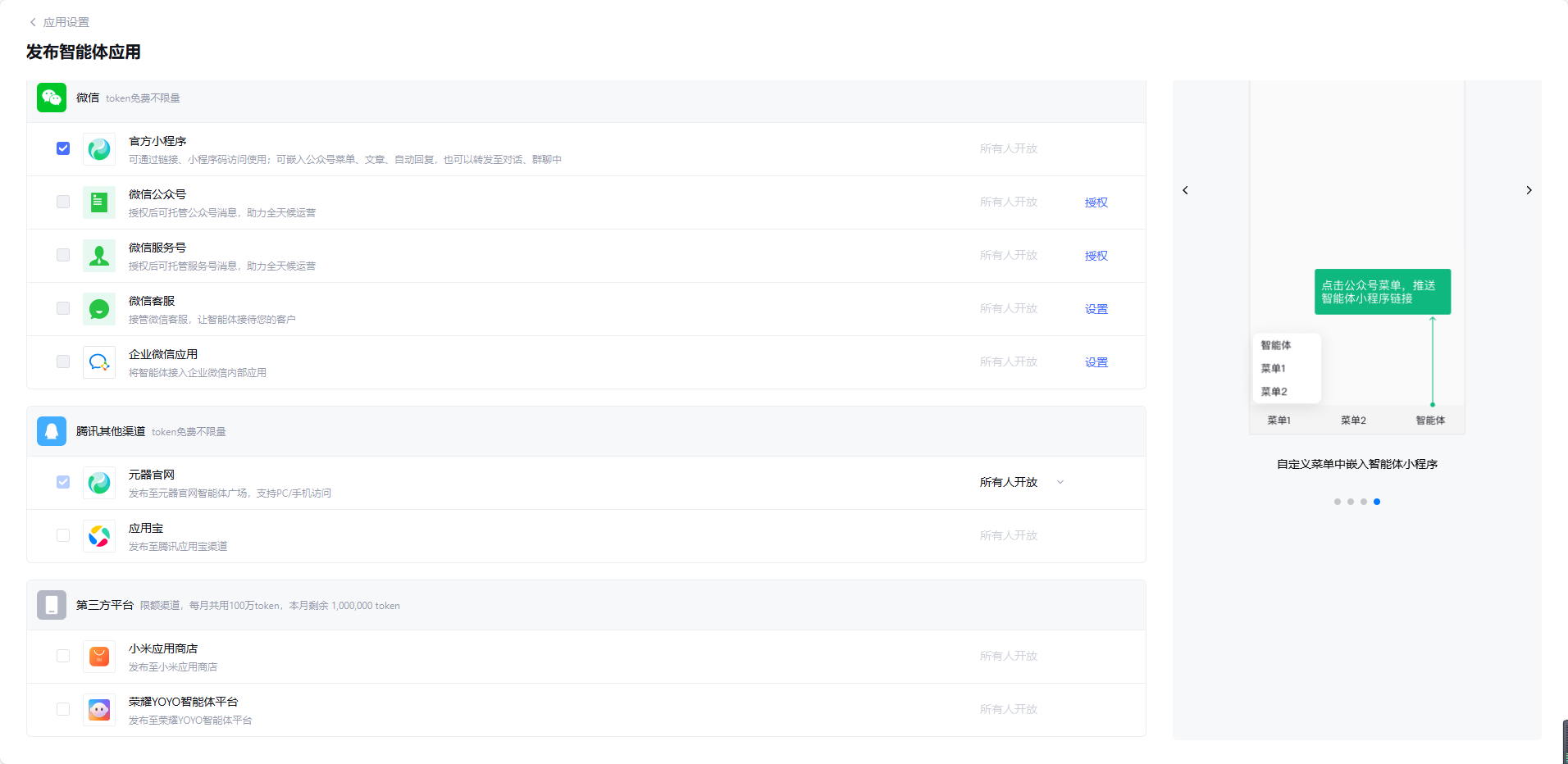The height and width of the screenshot is (764, 1568).
Task: Click the 微信公众号 green document icon
Action: (99, 202)
